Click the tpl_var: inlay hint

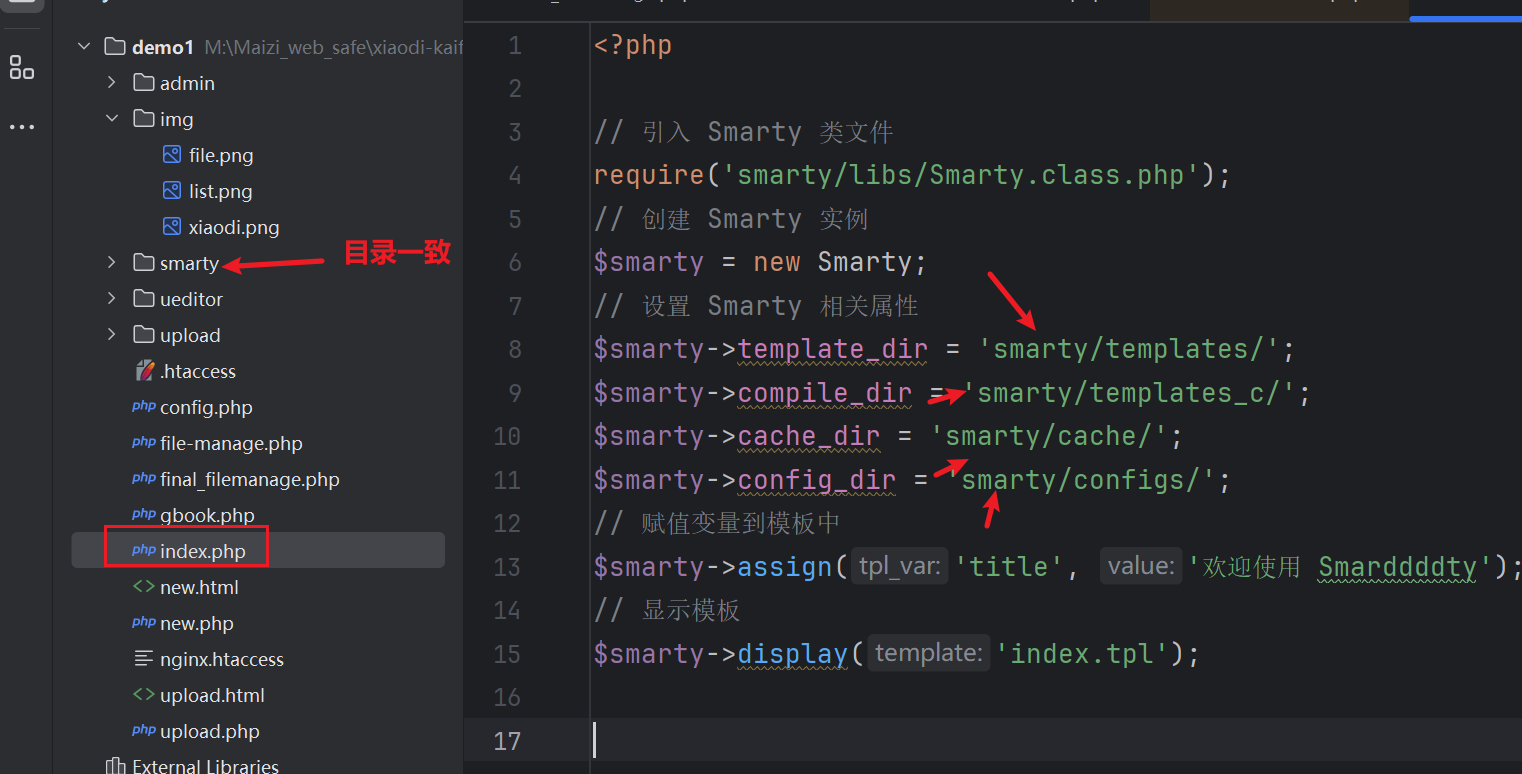tap(899, 567)
